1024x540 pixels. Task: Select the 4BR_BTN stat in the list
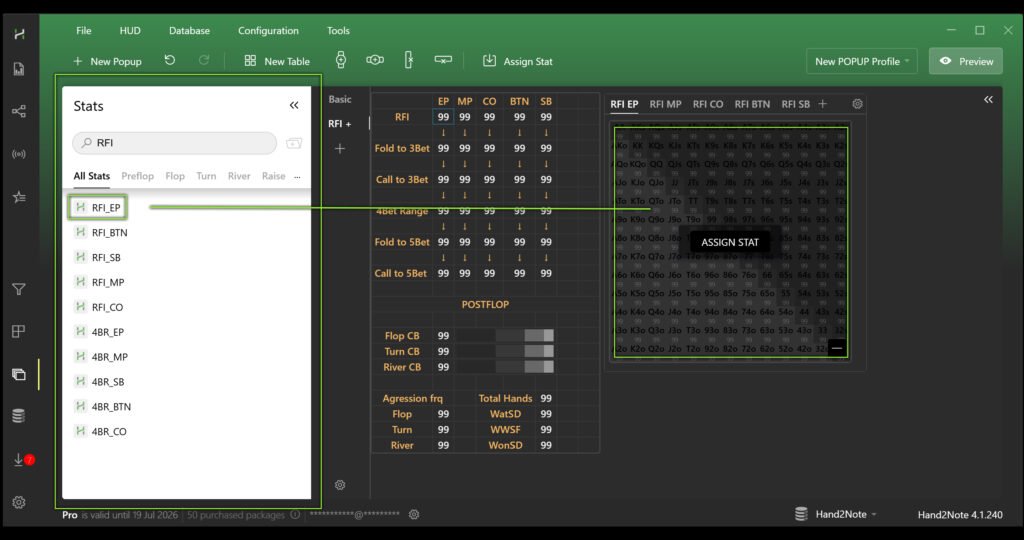point(110,407)
